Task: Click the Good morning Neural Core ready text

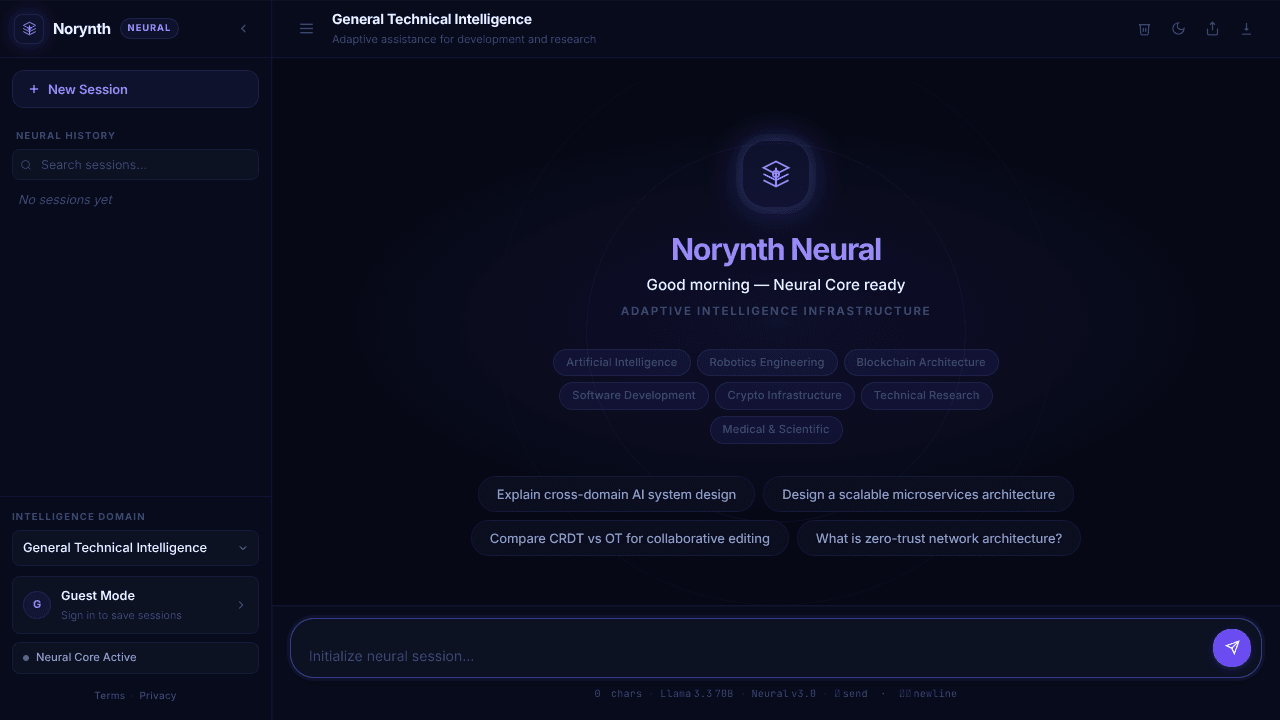Action: pyautogui.click(x=776, y=285)
